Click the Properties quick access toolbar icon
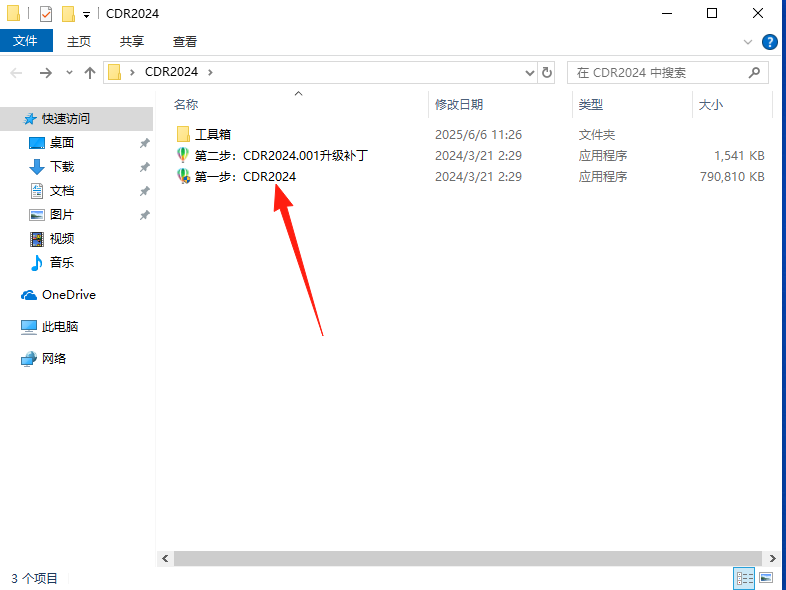 46,14
